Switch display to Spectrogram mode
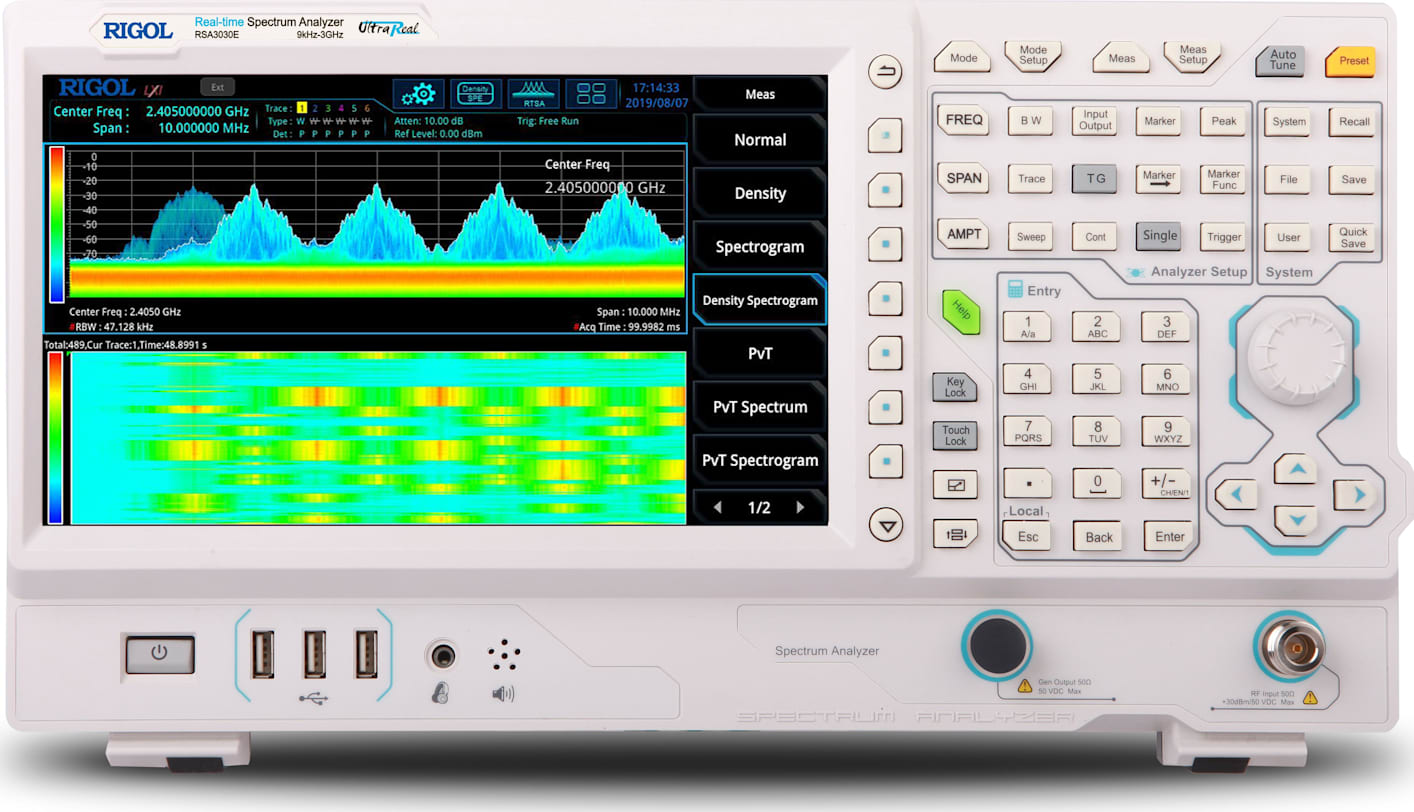The height and width of the screenshot is (812, 1414). (x=759, y=246)
